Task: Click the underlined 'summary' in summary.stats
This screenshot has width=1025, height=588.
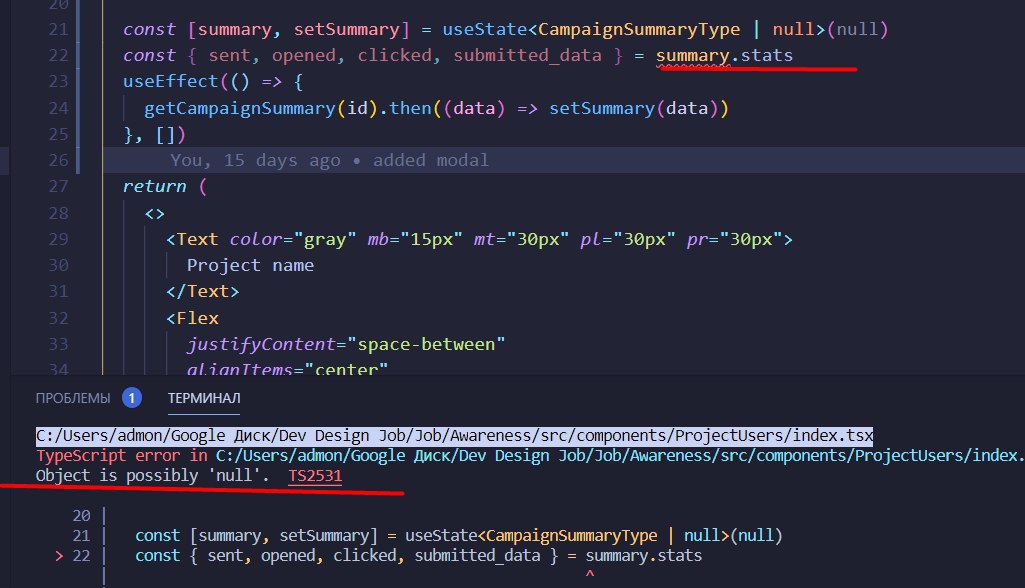Action: coord(692,56)
